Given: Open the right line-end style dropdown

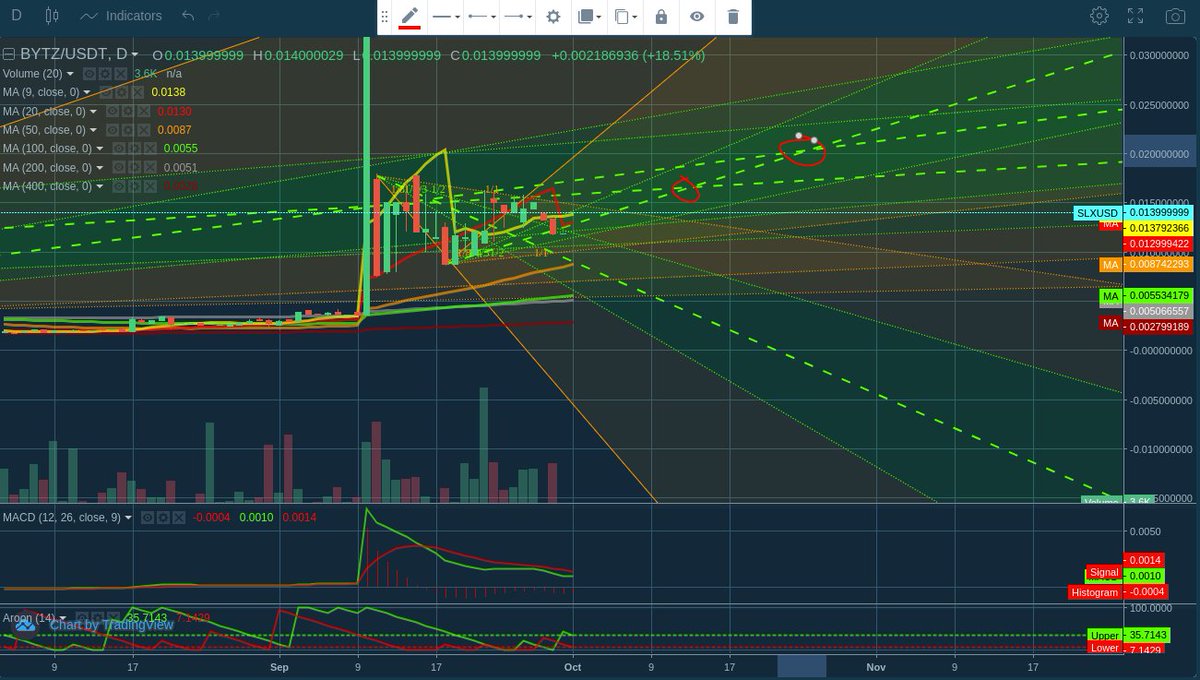Looking at the screenshot, I should coord(518,16).
